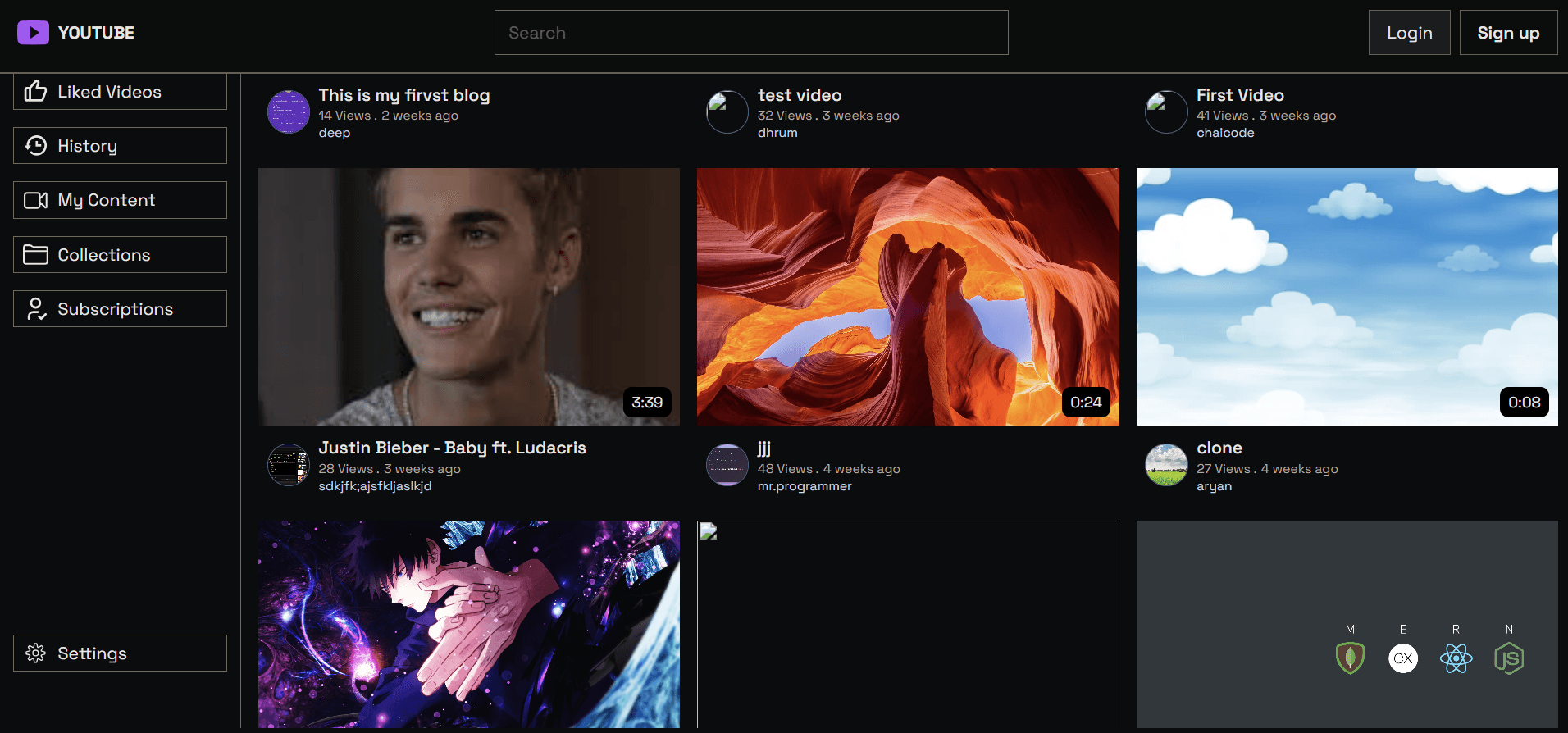The image size is (1568, 733).
Task: Open the chaicode channel avatar
Action: tap(1166, 112)
